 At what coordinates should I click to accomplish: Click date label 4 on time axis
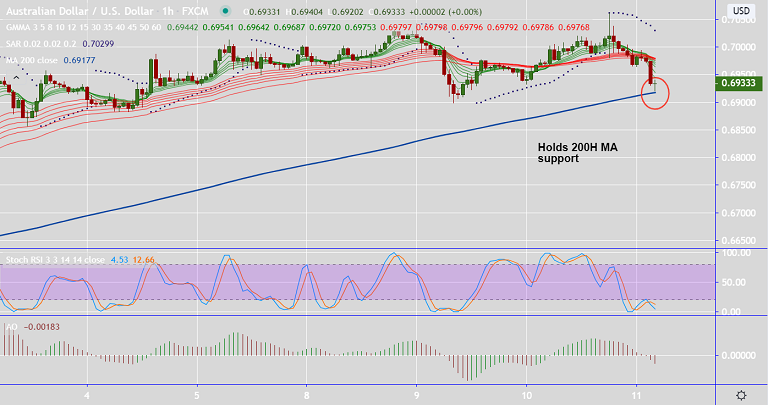click(87, 395)
